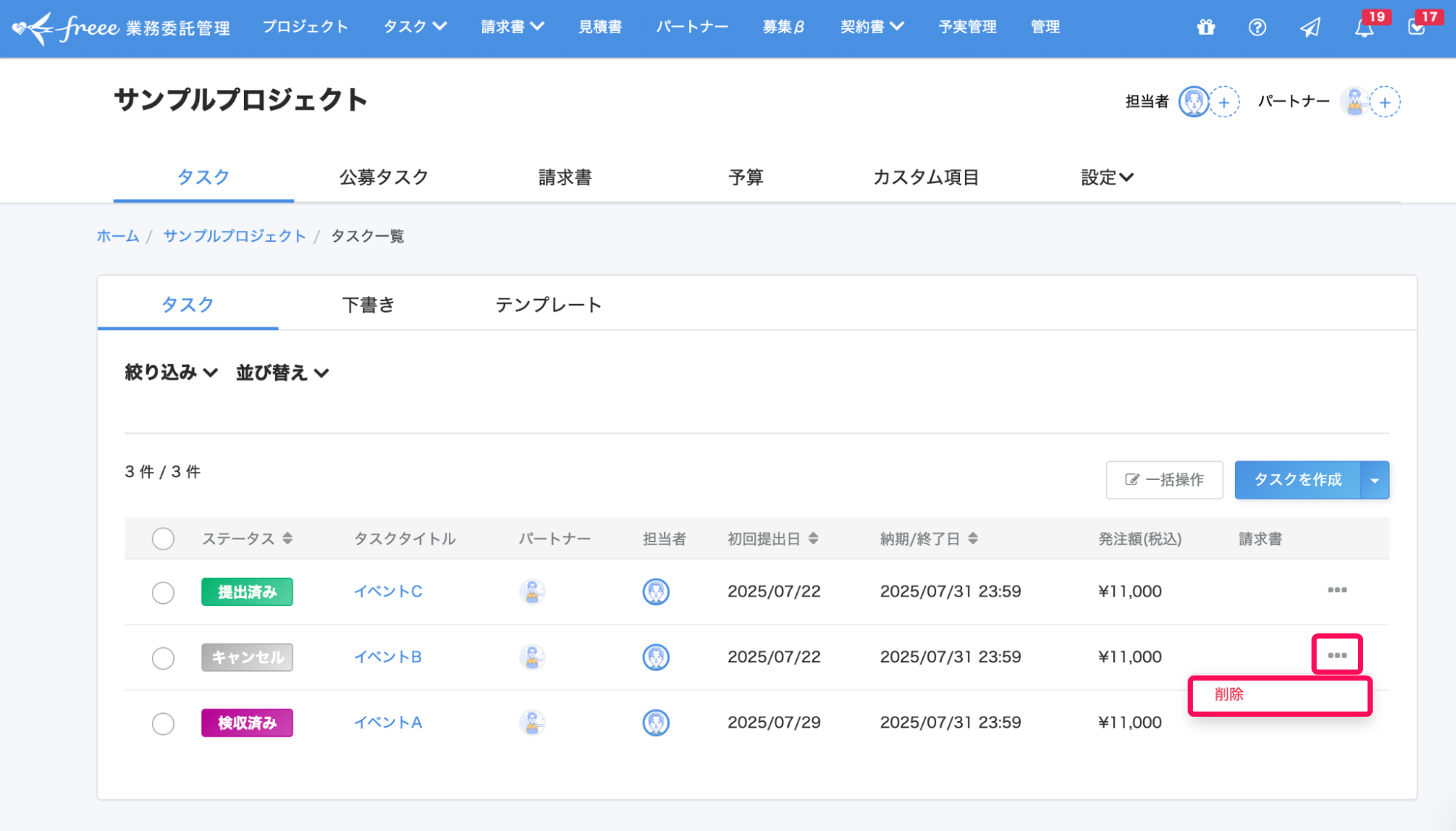This screenshot has height=831, width=1456.
Task: Click the paper plane send icon
Action: click(1310, 27)
